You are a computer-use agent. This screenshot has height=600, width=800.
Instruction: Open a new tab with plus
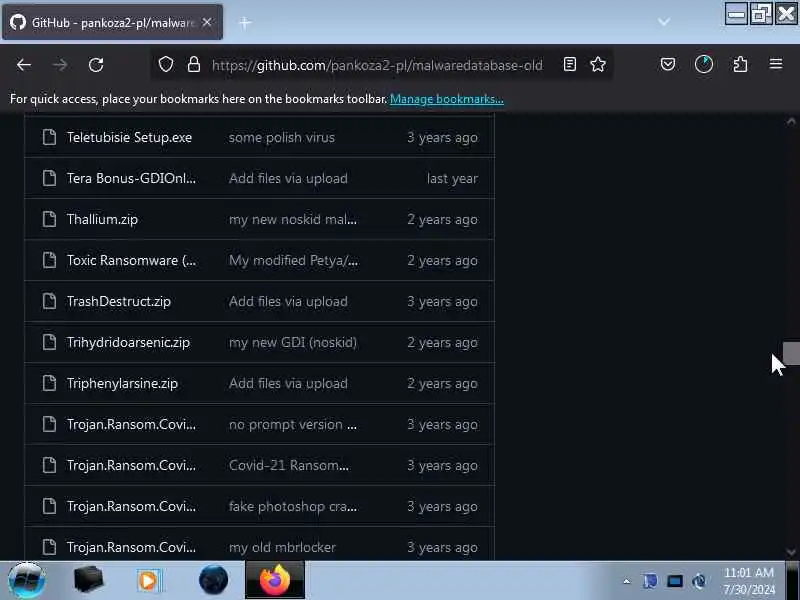click(x=245, y=22)
